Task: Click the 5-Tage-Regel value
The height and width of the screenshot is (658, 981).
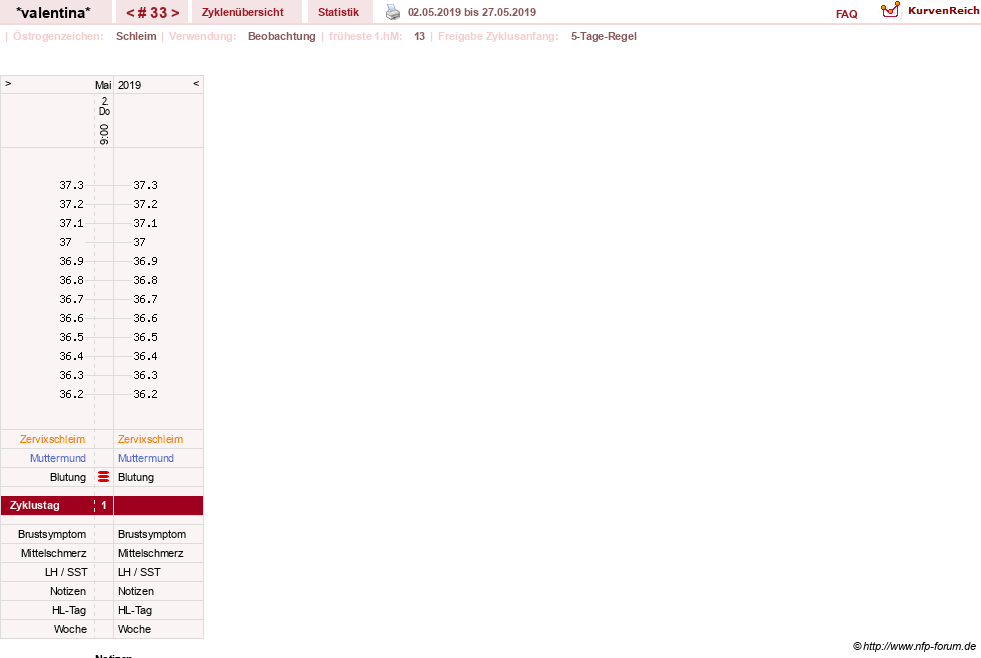Action: pyautogui.click(x=604, y=36)
